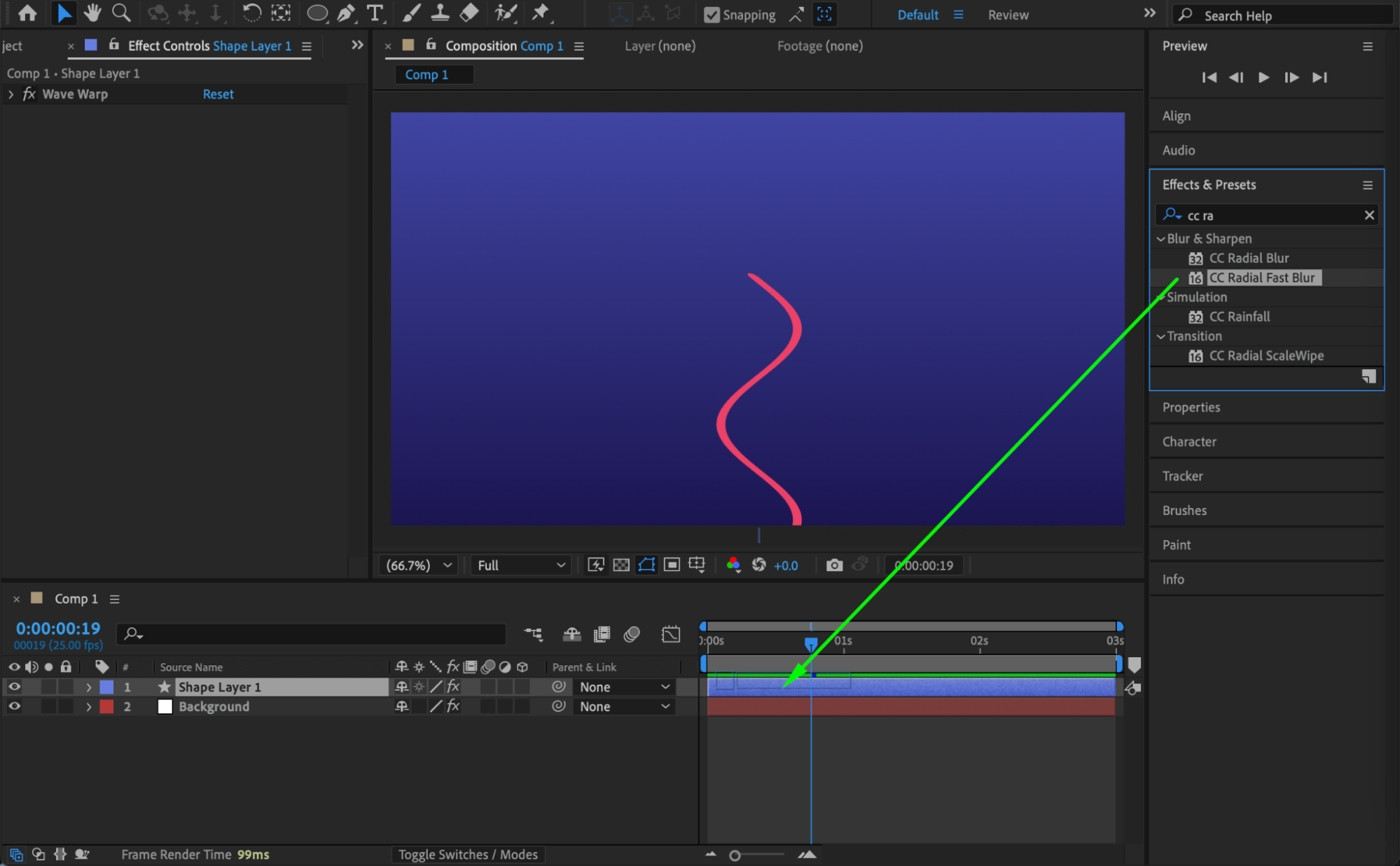Image resolution: width=1400 pixels, height=866 pixels.
Task: Click Reset for Wave Warp
Action: click(x=218, y=94)
